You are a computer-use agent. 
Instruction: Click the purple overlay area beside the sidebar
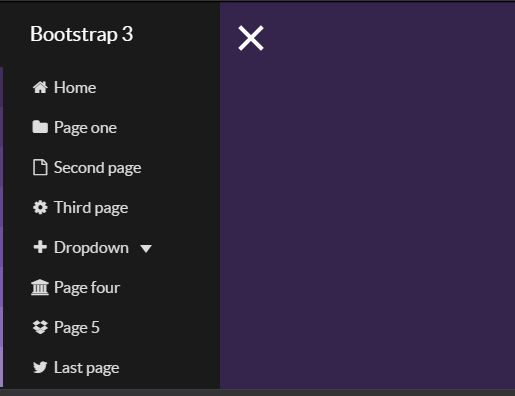[367, 213]
